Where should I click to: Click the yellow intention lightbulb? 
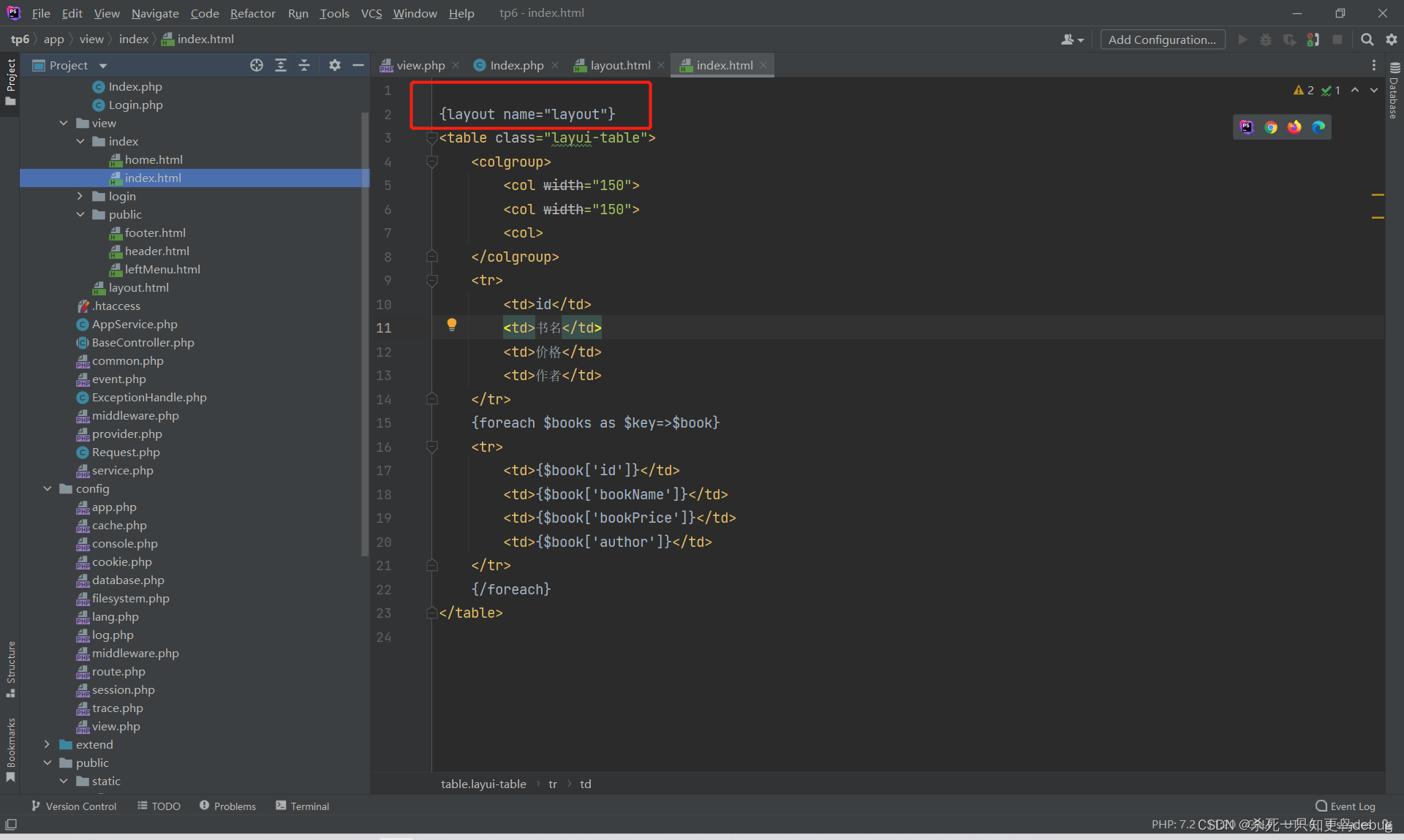pyautogui.click(x=452, y=325)
